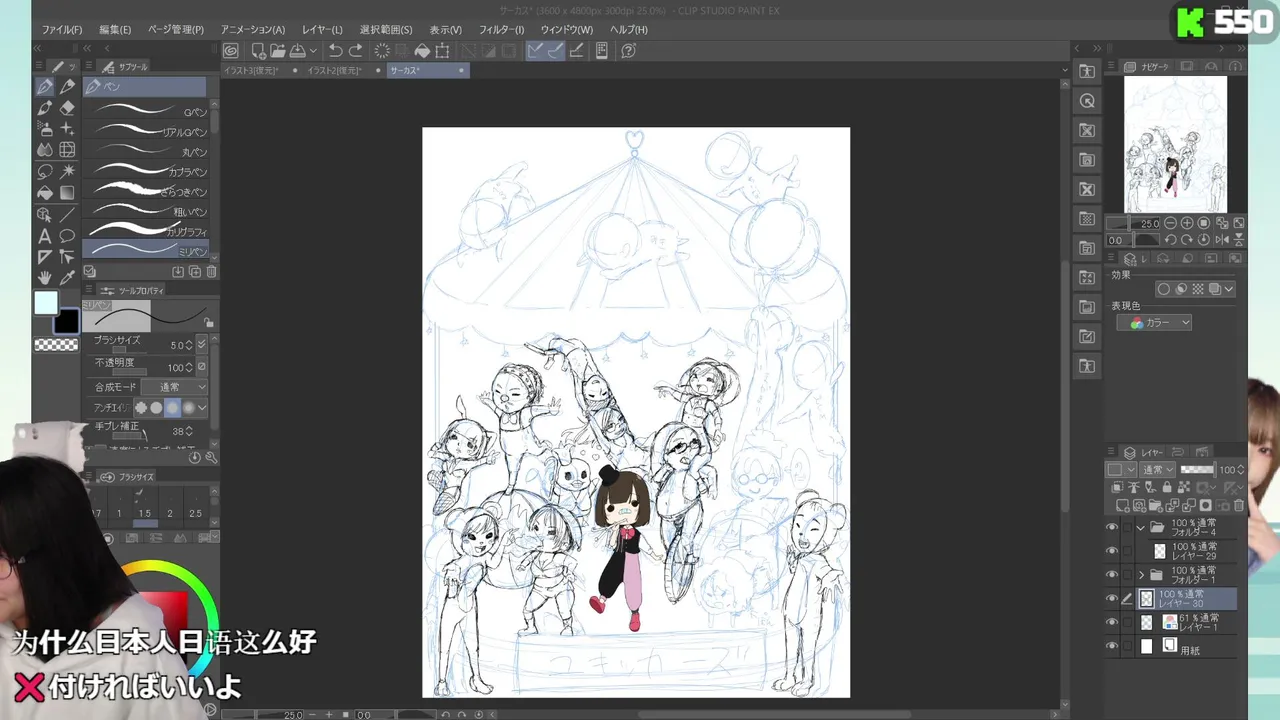Open the anti-aliasing dropdown arrow
The width and height of the screenshot is (1280, 720).
point(202,408)
